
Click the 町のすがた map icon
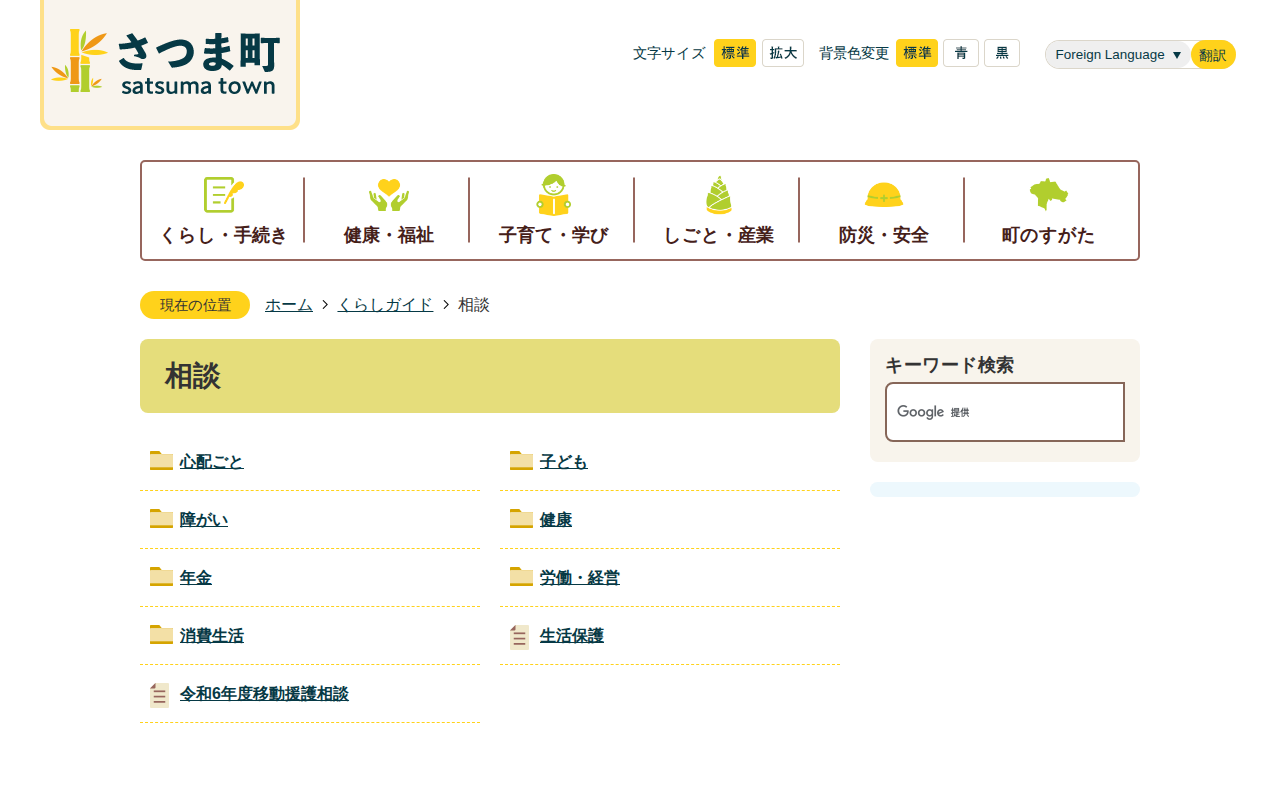[1049, 194]
